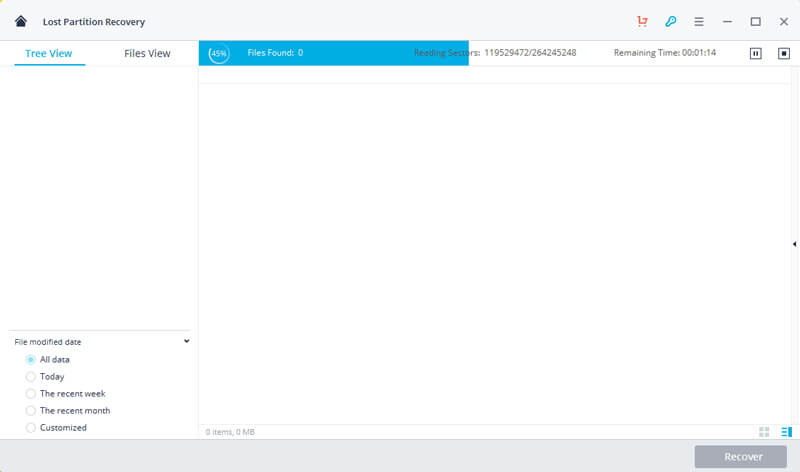Click the Lost Partition Recovery title
This screenshot has height=472, width=800.
click(94, 22)
